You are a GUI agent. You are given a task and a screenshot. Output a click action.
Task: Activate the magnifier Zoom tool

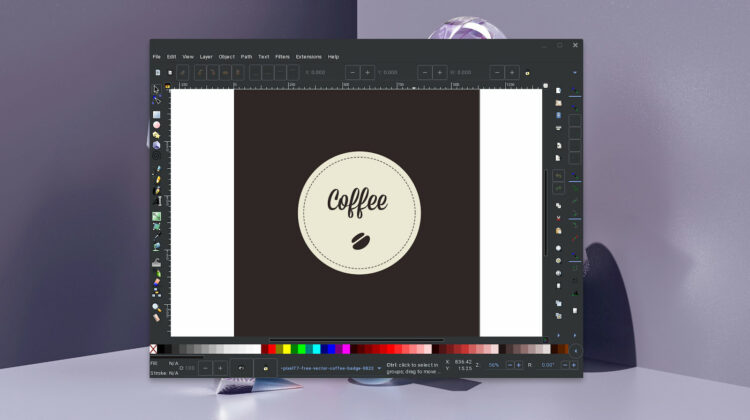tap(157, 307)
